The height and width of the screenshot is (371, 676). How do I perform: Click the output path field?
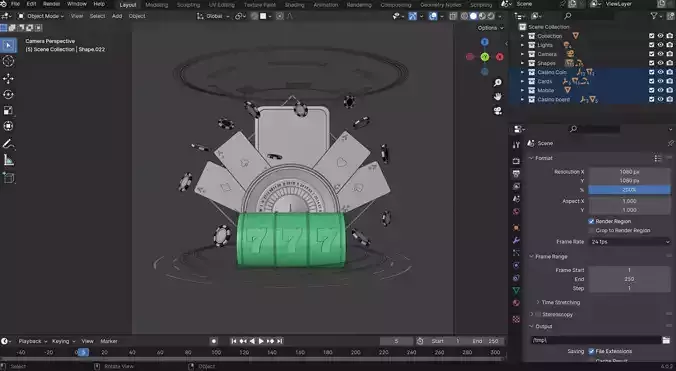[595, 340]
